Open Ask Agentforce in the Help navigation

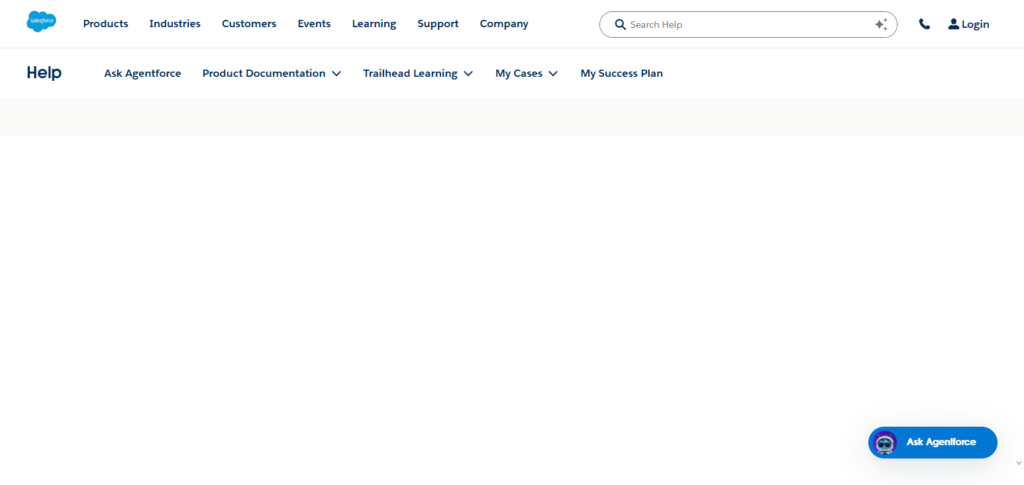(x=142, y=74)
